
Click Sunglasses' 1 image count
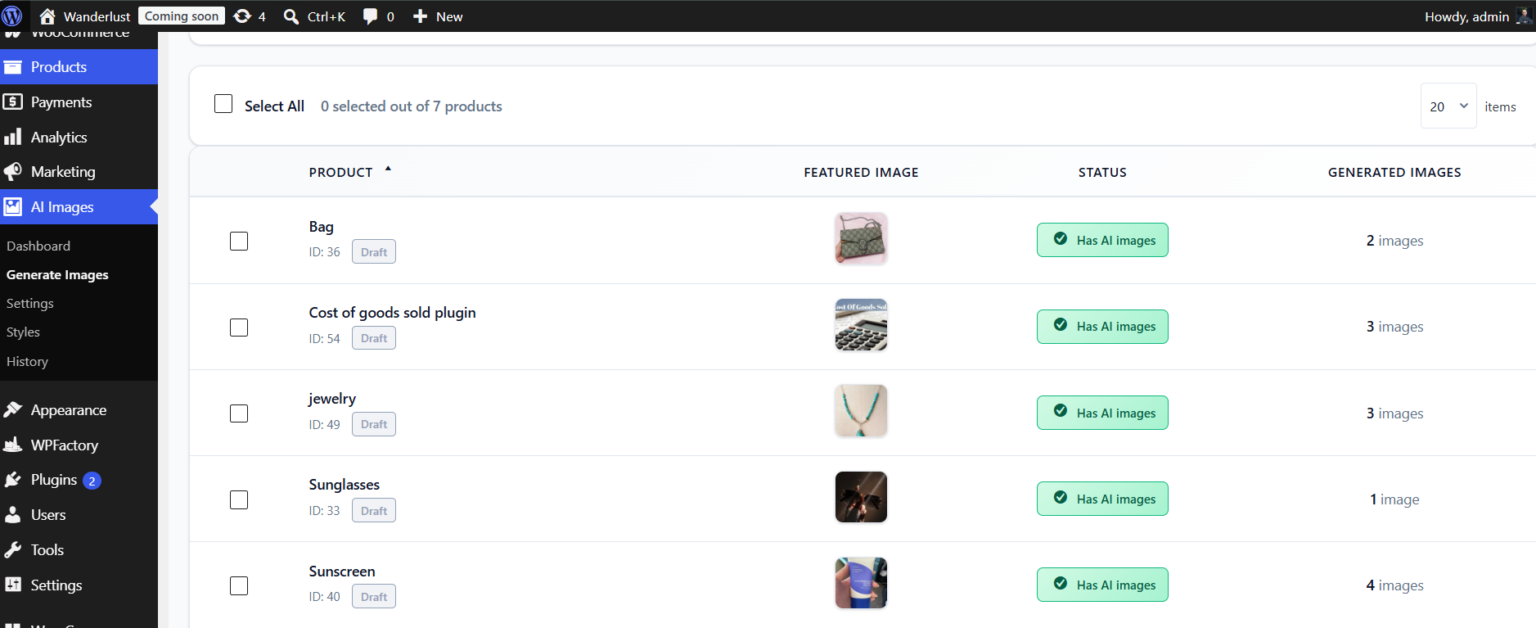(1395, 499)
